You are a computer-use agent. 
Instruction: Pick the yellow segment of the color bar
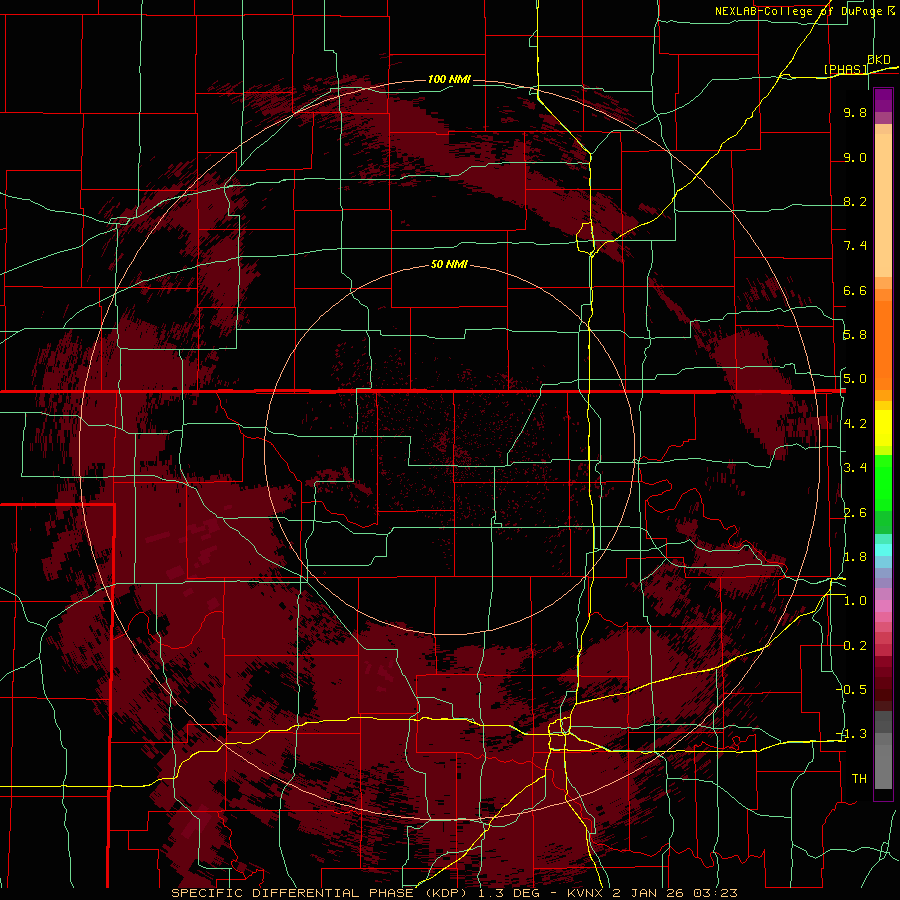(883, 428)
